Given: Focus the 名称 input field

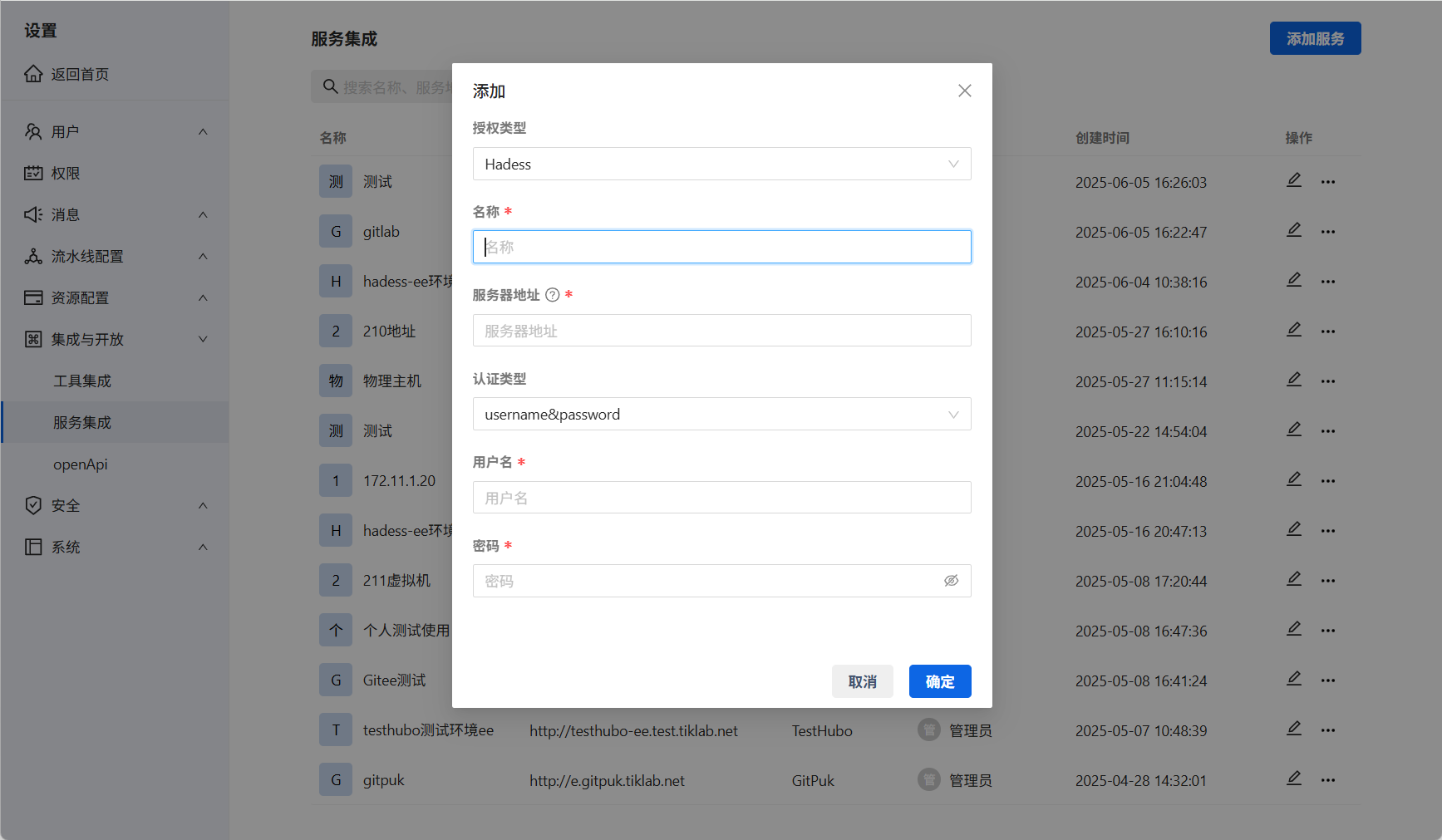Looking at the screenshot, I should coord(721,247).
